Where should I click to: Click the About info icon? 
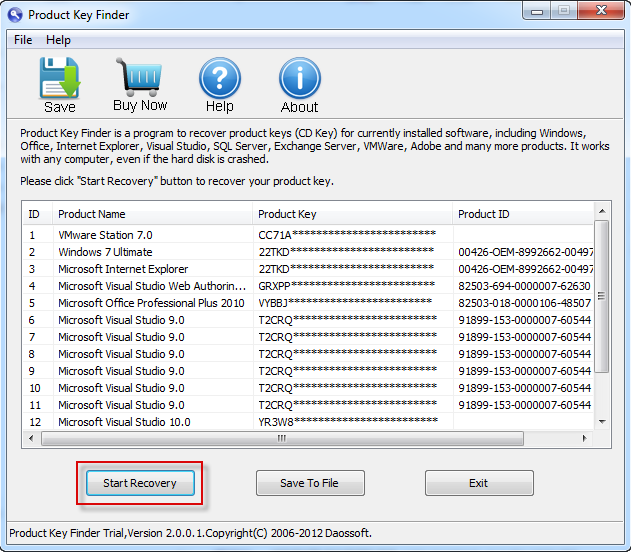click(x=299, y=78)
